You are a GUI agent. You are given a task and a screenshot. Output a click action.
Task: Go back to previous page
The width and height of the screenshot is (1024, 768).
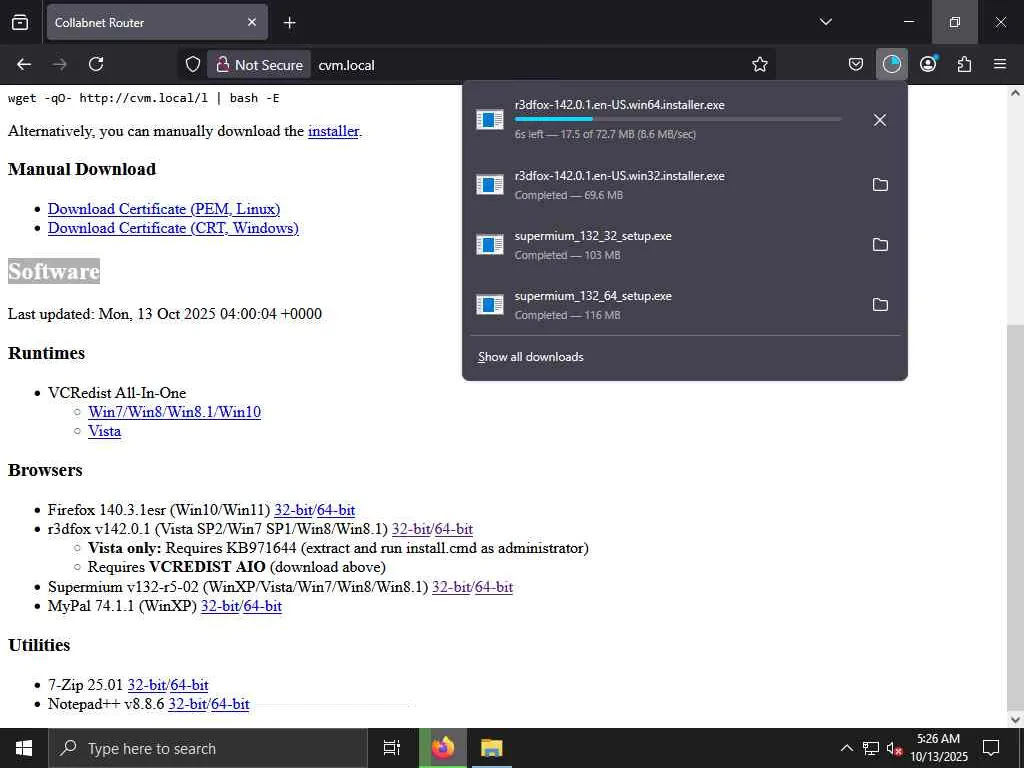(x=24, y=65)
